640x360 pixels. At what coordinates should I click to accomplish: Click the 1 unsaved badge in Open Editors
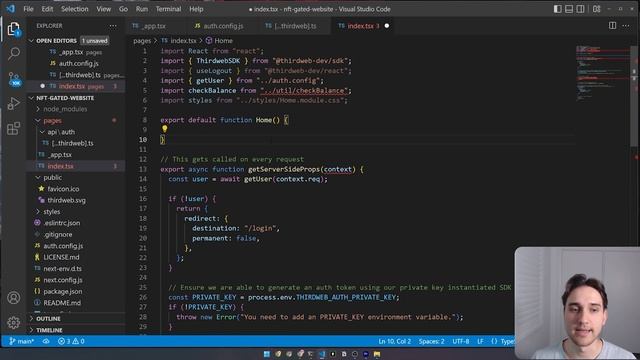click(95, 41)
